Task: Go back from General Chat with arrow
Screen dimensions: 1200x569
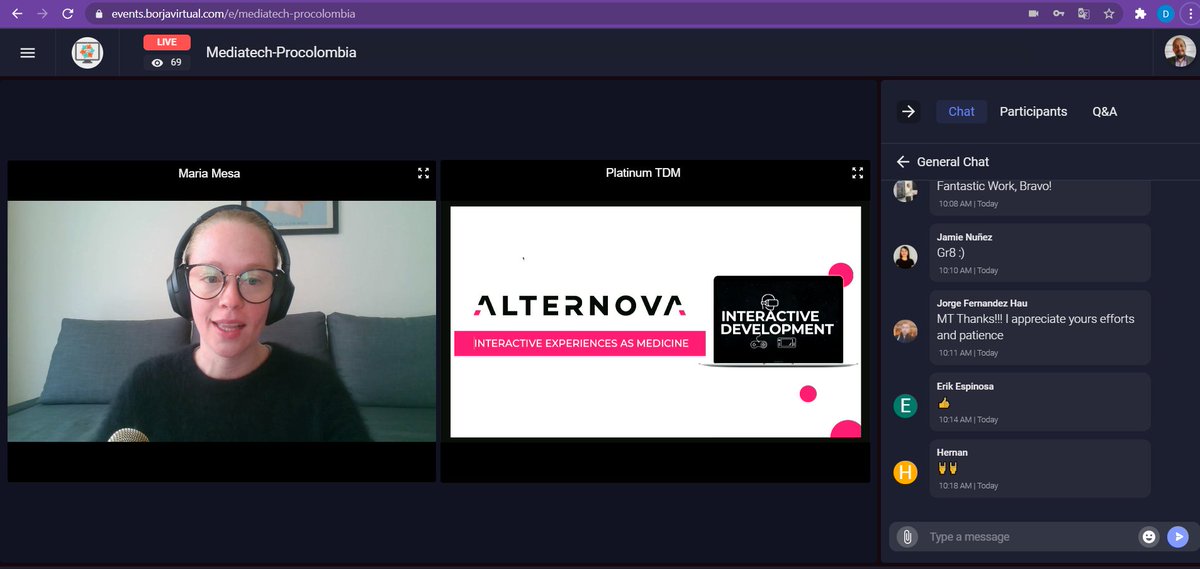Action: [903, 161]
